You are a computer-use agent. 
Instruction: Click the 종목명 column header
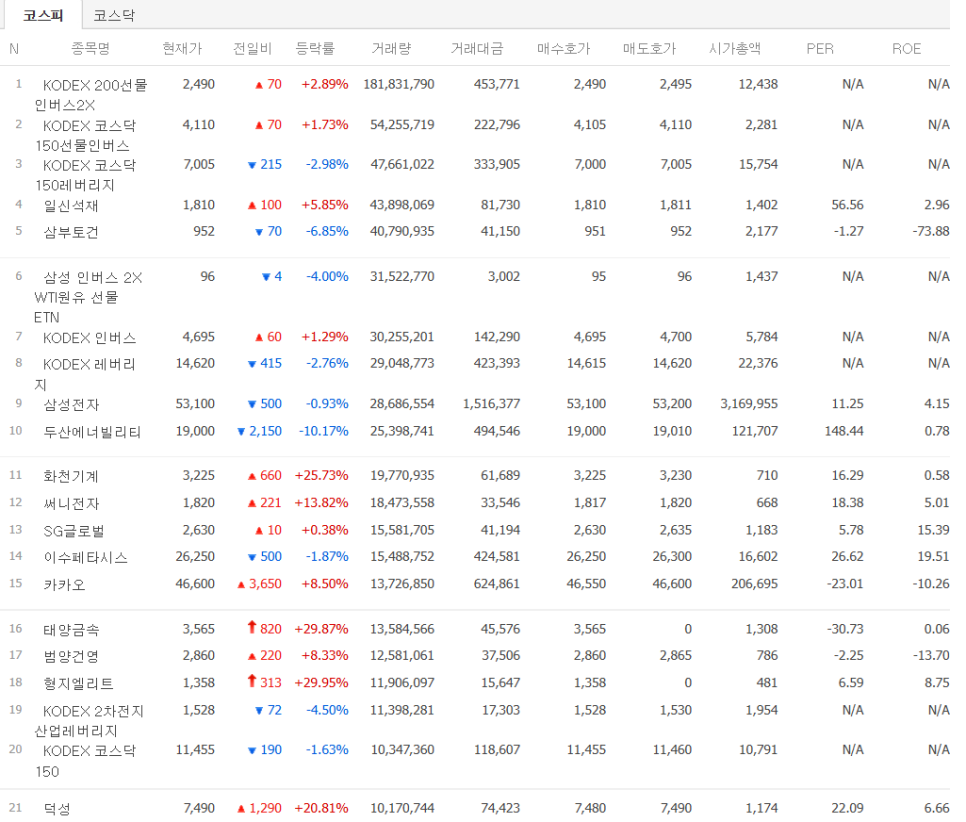[x=91, y=48]
